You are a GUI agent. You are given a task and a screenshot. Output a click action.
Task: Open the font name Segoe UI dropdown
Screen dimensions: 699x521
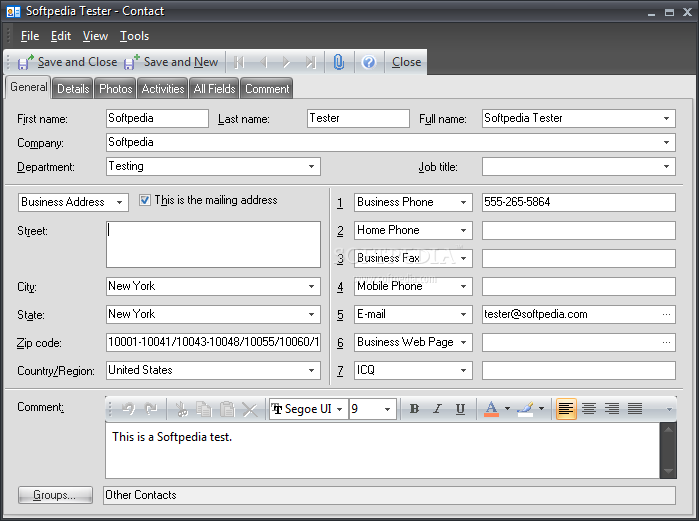[340, 409]
